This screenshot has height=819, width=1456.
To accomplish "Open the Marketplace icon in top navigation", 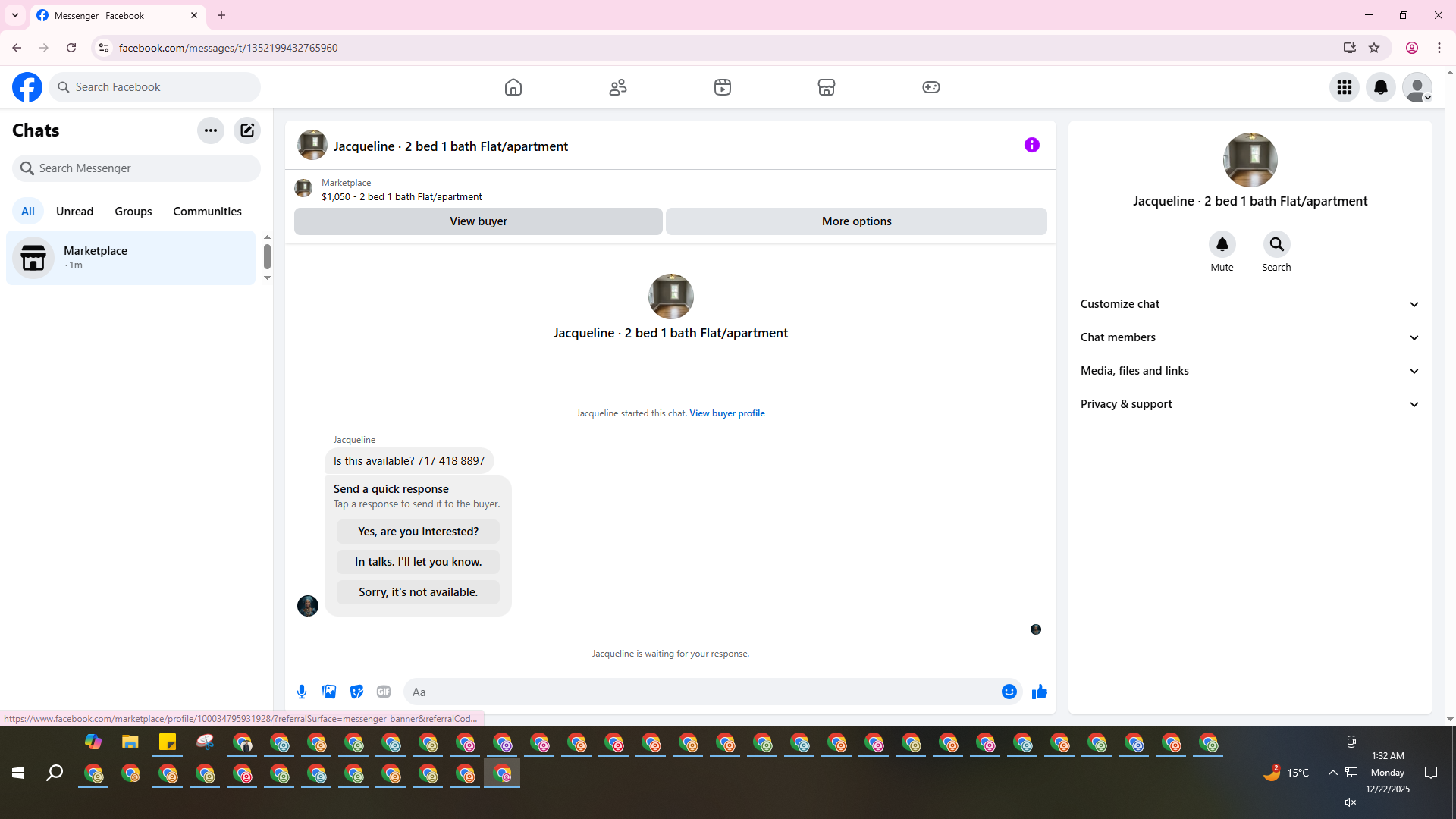I will (827, 87).
